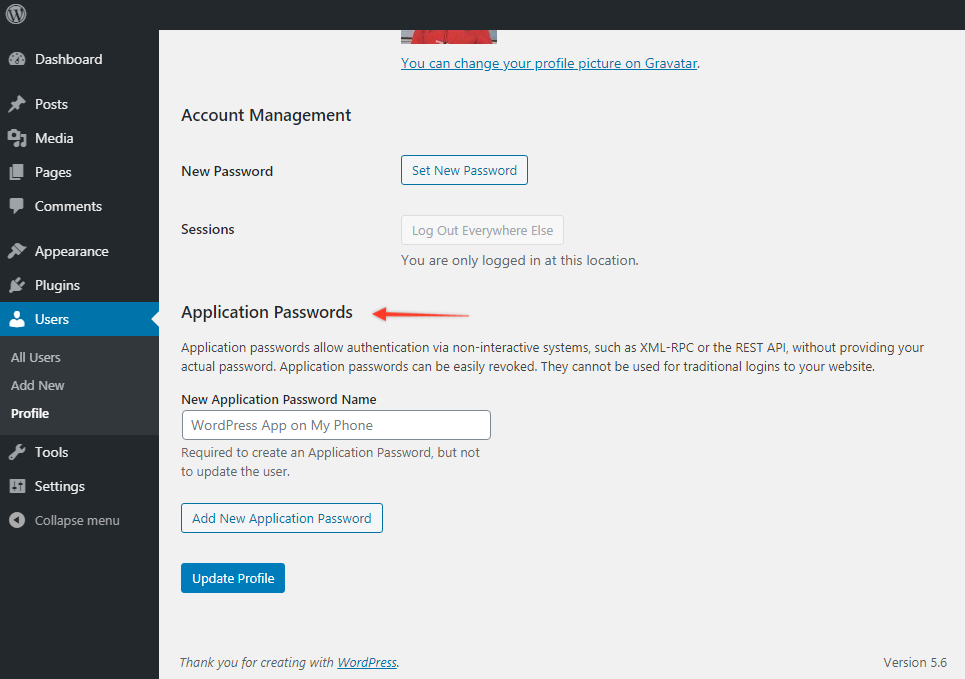This screenshot has height=679, width=965.
Task: Click the Pages document icon
Action: click(x=17, y=172)
